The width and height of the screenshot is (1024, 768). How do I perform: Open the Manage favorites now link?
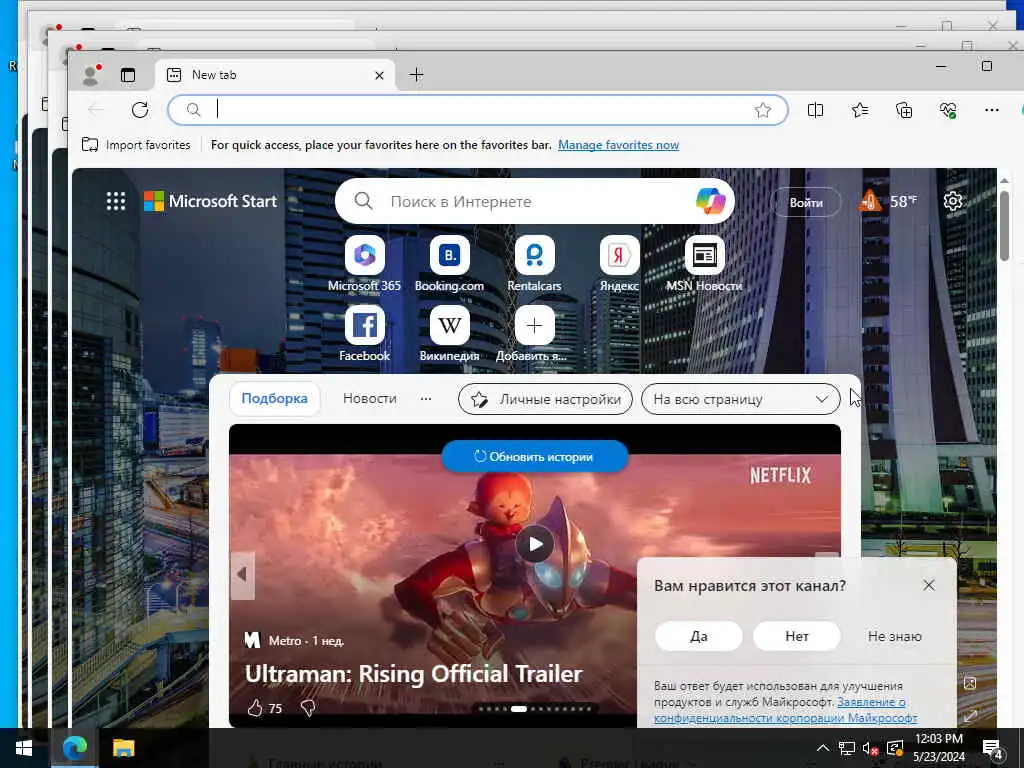click(618, 145)
